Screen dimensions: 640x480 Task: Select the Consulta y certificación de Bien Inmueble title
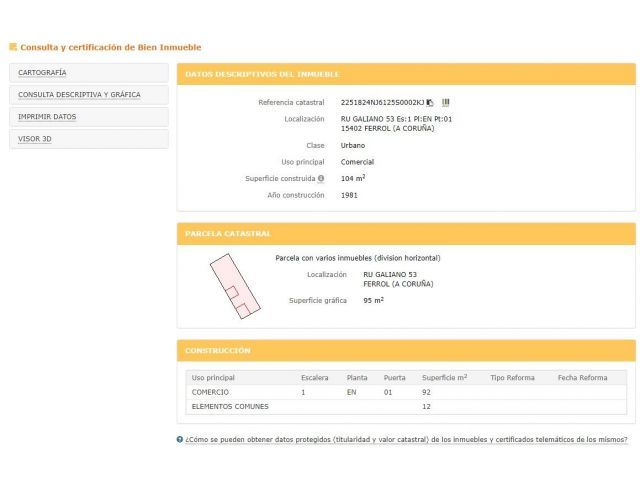[111, 47]
